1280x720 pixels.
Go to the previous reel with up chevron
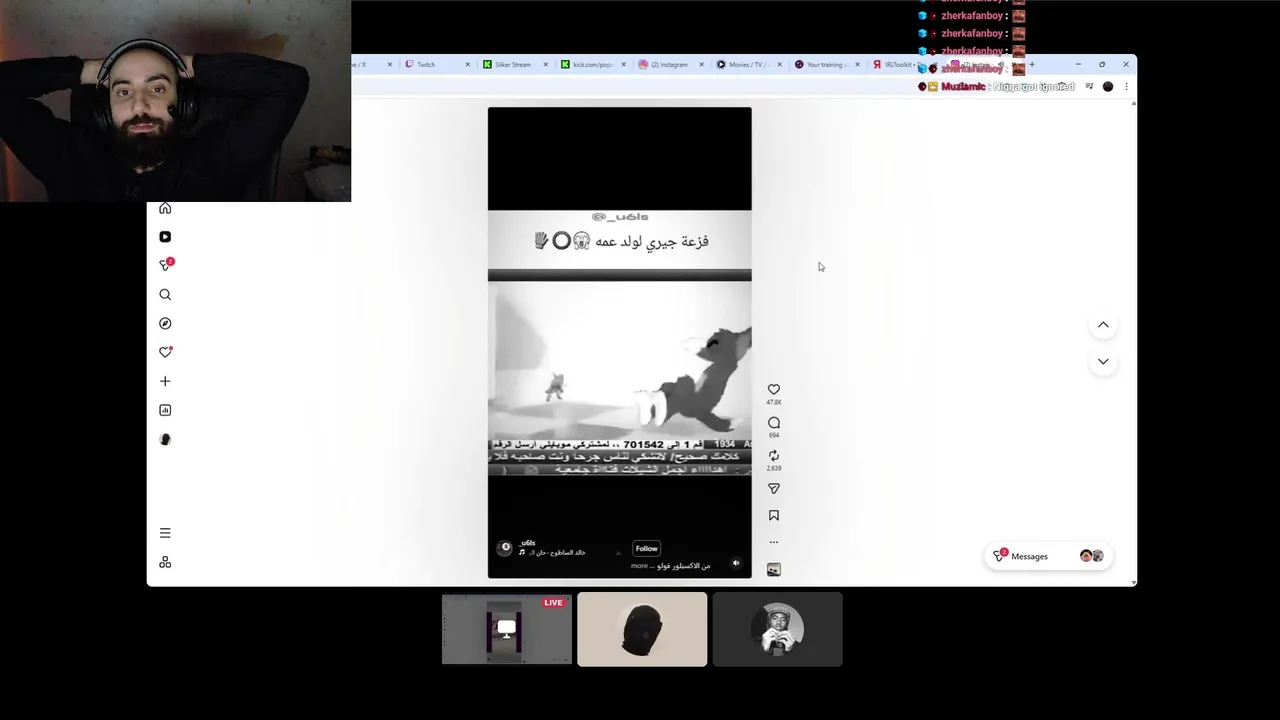click(x=1103, y=325)
